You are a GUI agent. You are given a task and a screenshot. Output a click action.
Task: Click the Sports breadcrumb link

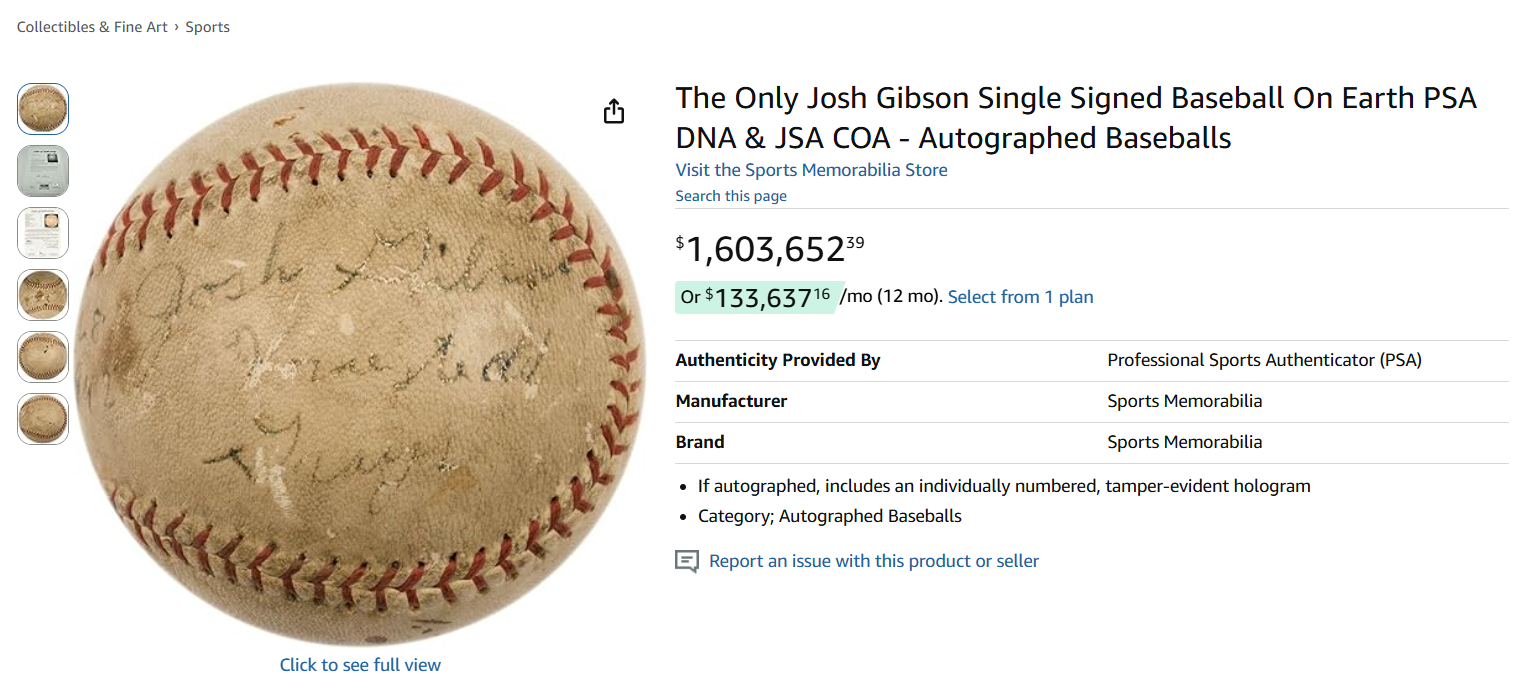point(207,27)
